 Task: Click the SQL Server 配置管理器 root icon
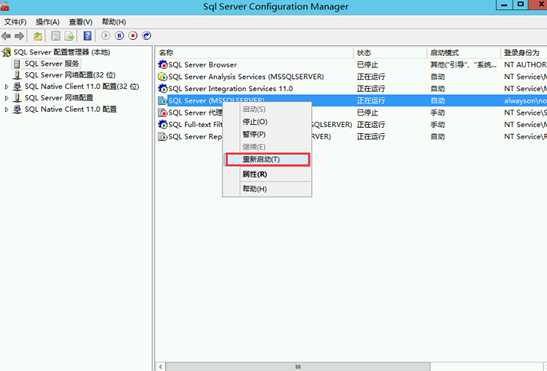coord(7,52)
